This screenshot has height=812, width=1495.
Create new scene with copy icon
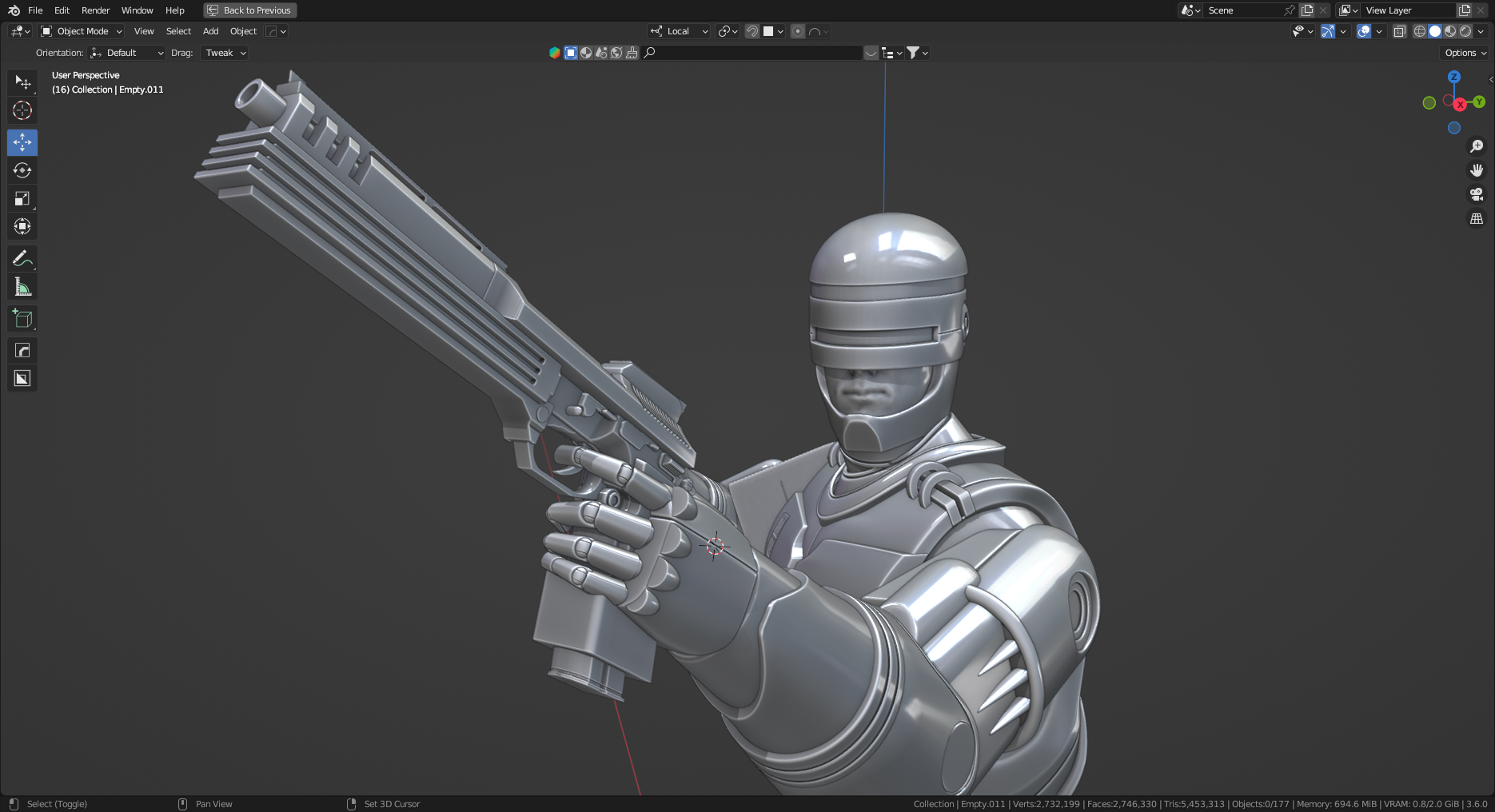[1307, 10]
